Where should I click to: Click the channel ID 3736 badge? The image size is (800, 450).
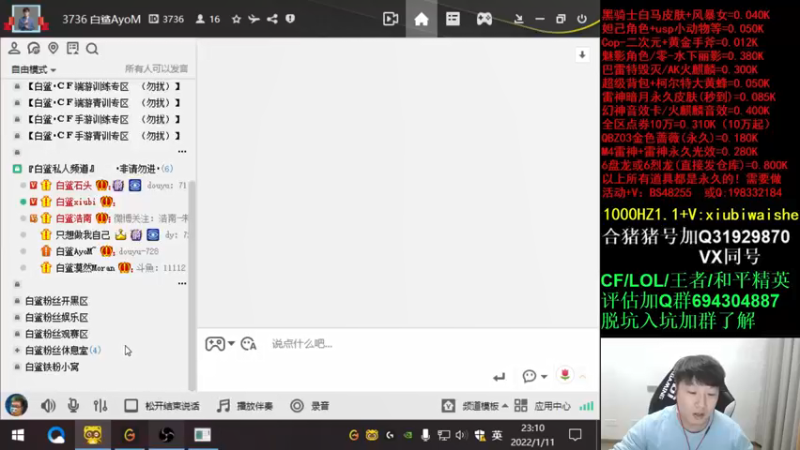166,19
